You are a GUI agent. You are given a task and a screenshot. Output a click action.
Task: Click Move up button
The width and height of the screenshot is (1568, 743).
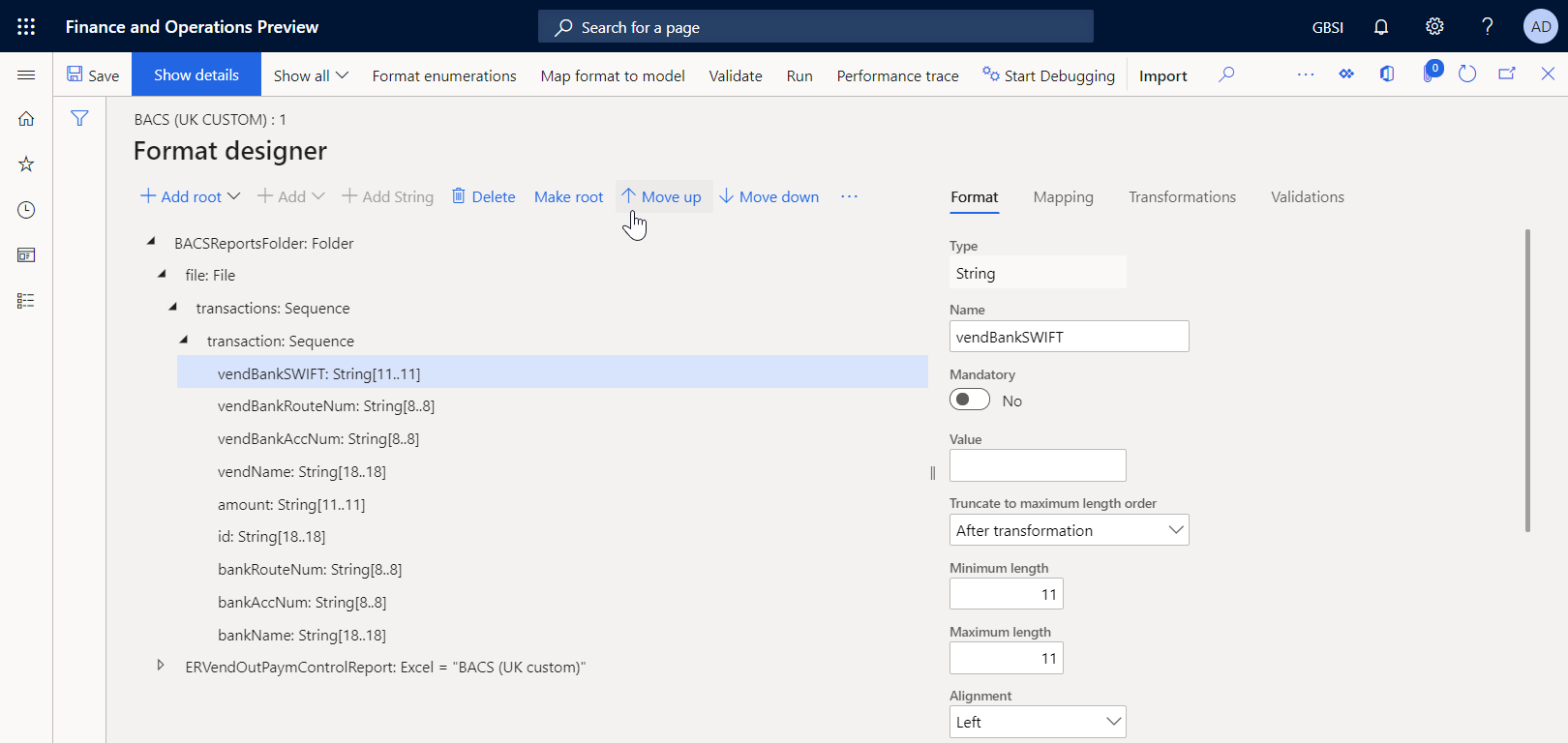pos(662,196)
